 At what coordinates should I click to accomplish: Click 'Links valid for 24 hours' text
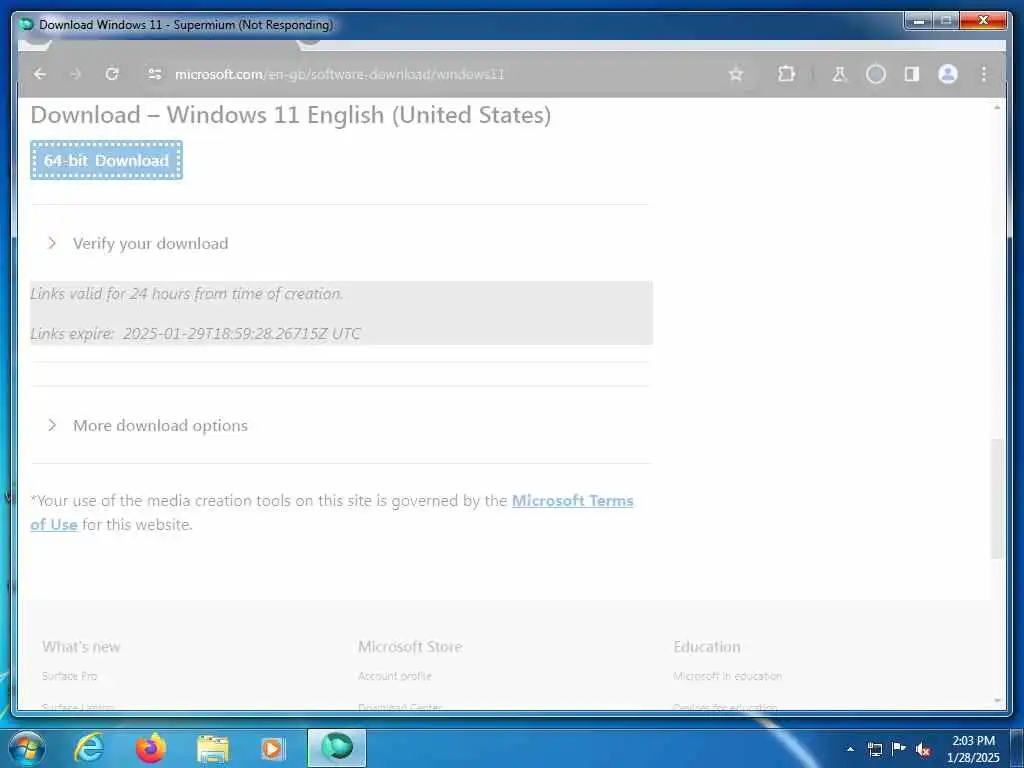click(187, 294)
